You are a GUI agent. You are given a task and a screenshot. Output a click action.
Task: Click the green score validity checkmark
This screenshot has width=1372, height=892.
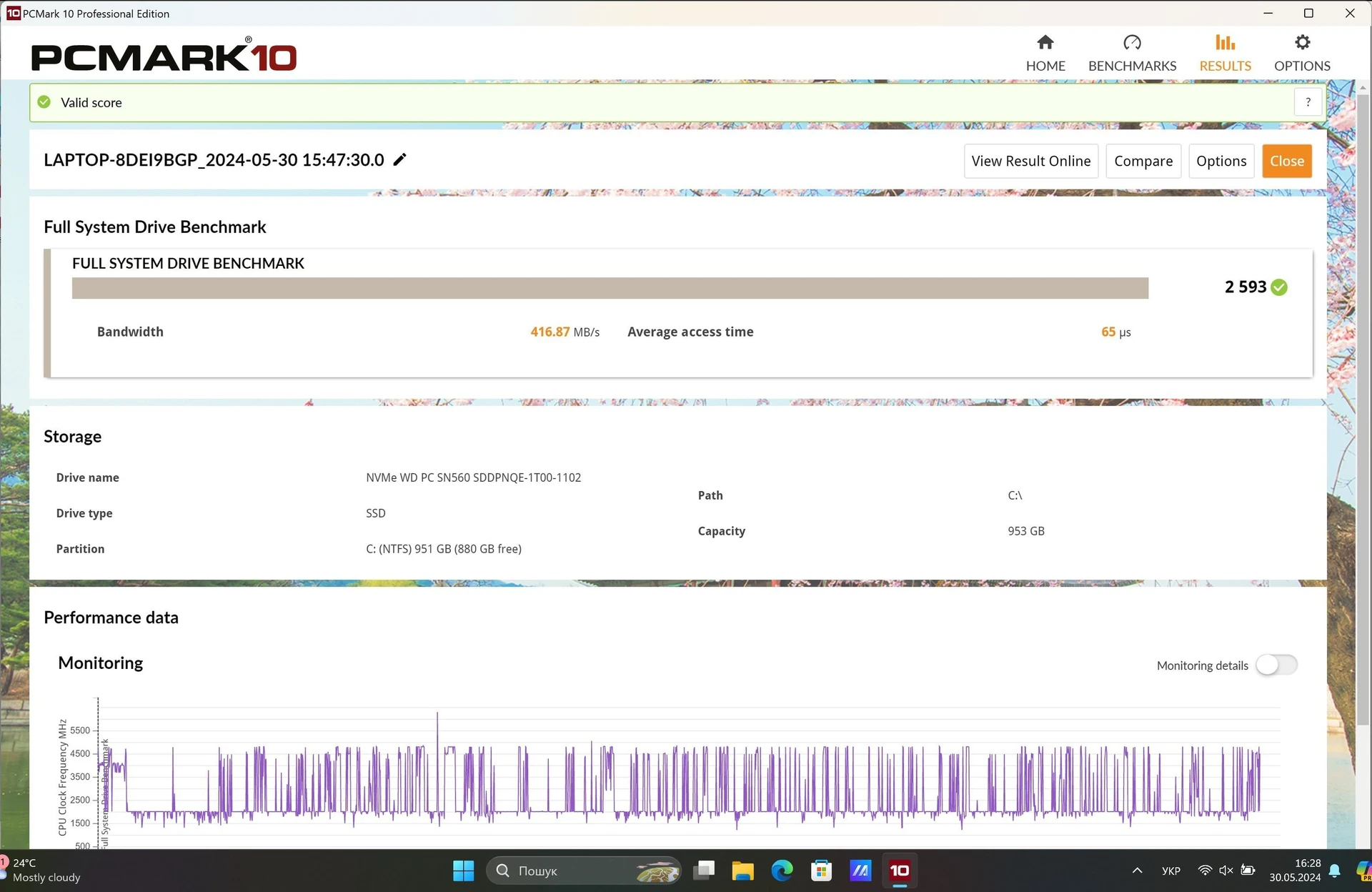click(1280, 287)
